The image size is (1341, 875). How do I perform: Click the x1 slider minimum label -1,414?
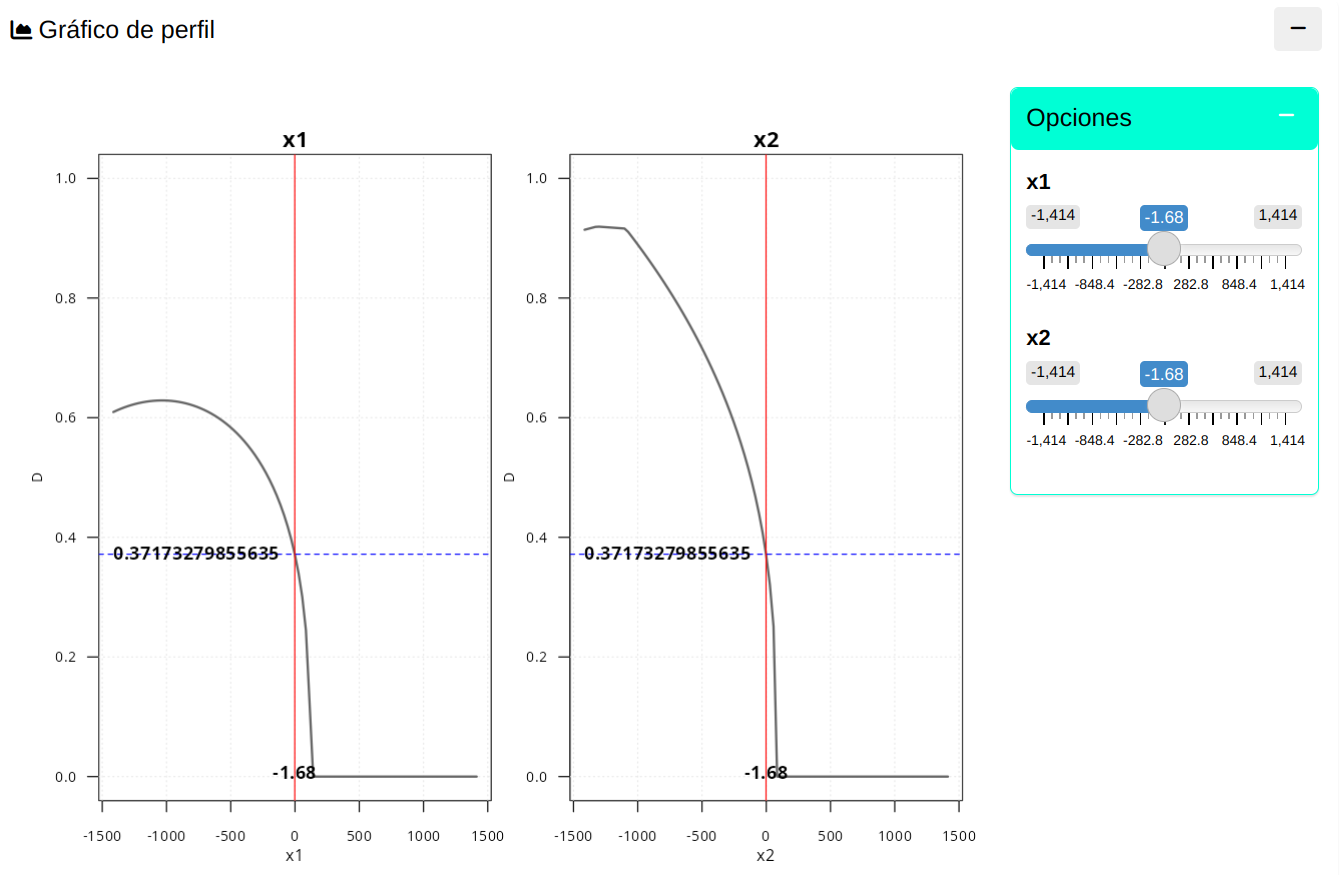coord(1053,215)
